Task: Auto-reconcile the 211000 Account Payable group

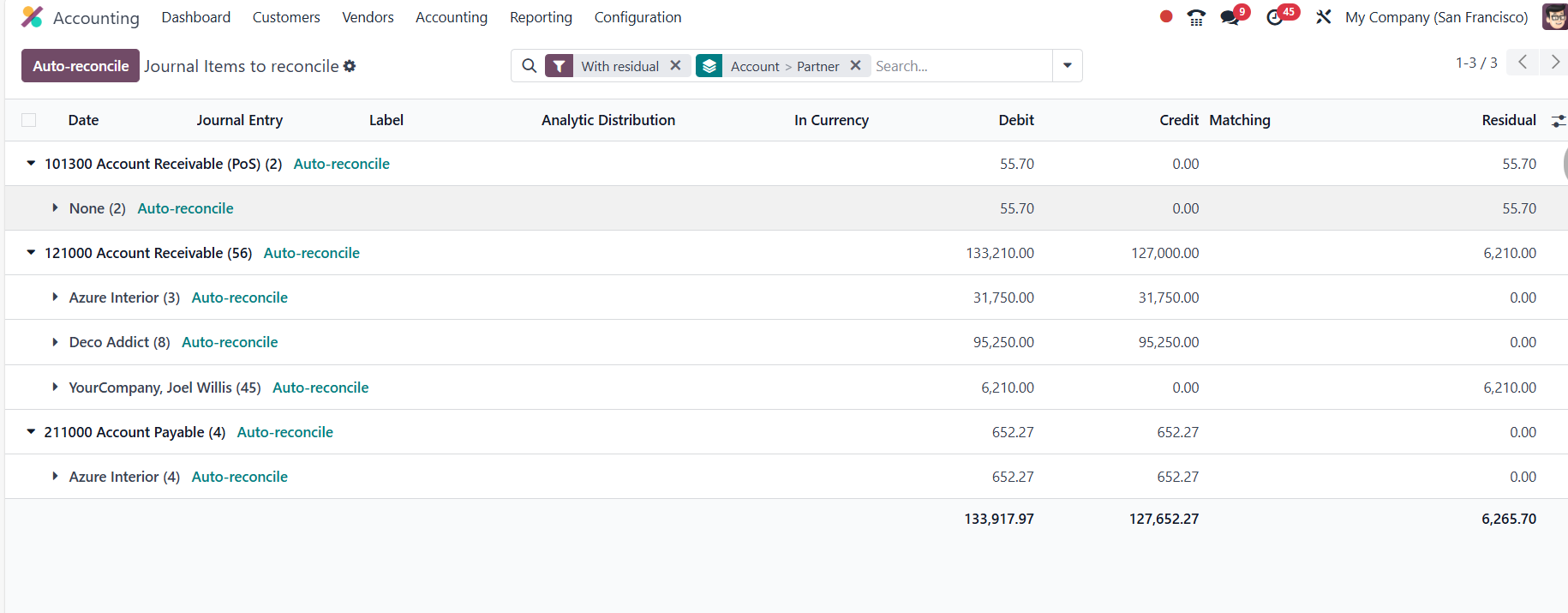Action: (284, 432)
